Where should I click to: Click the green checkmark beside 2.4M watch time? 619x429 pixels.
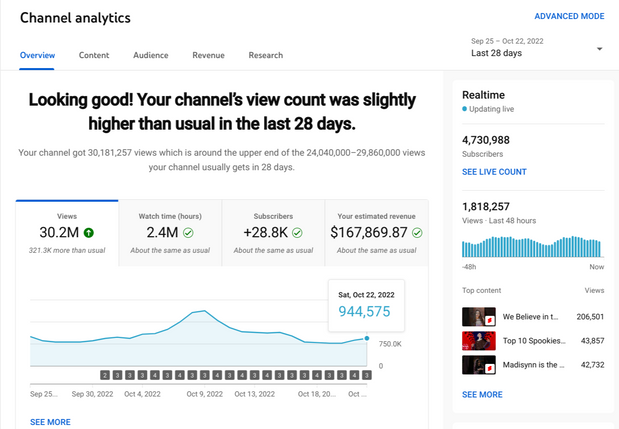point(188,233)
